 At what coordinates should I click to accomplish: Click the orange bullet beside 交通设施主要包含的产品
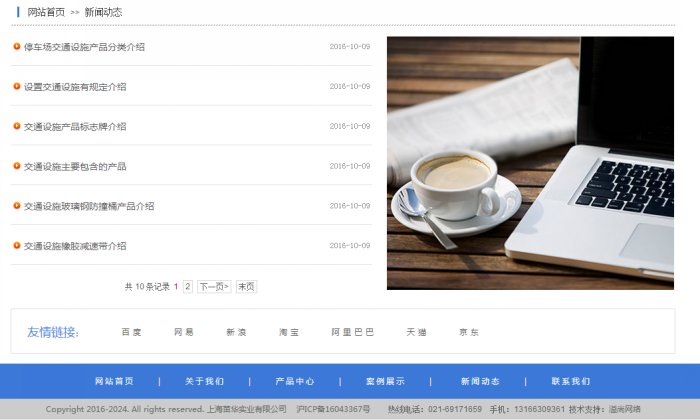(x=17, y=166)
